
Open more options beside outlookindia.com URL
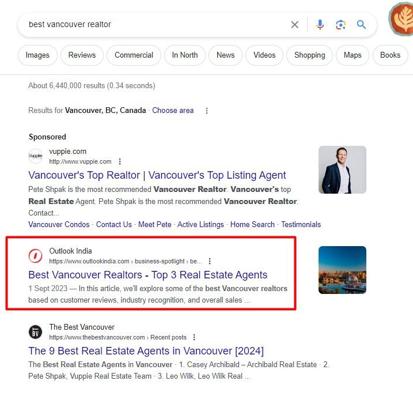pos(209,261)
